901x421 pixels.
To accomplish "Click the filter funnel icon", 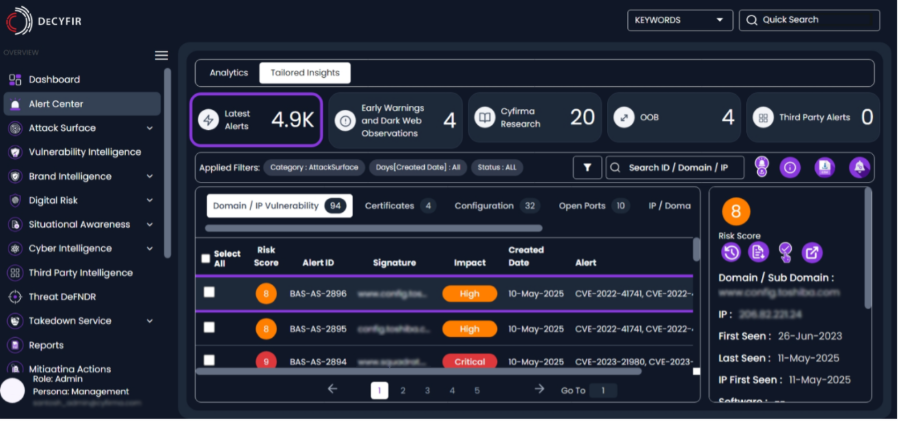I will pos(587,168).
